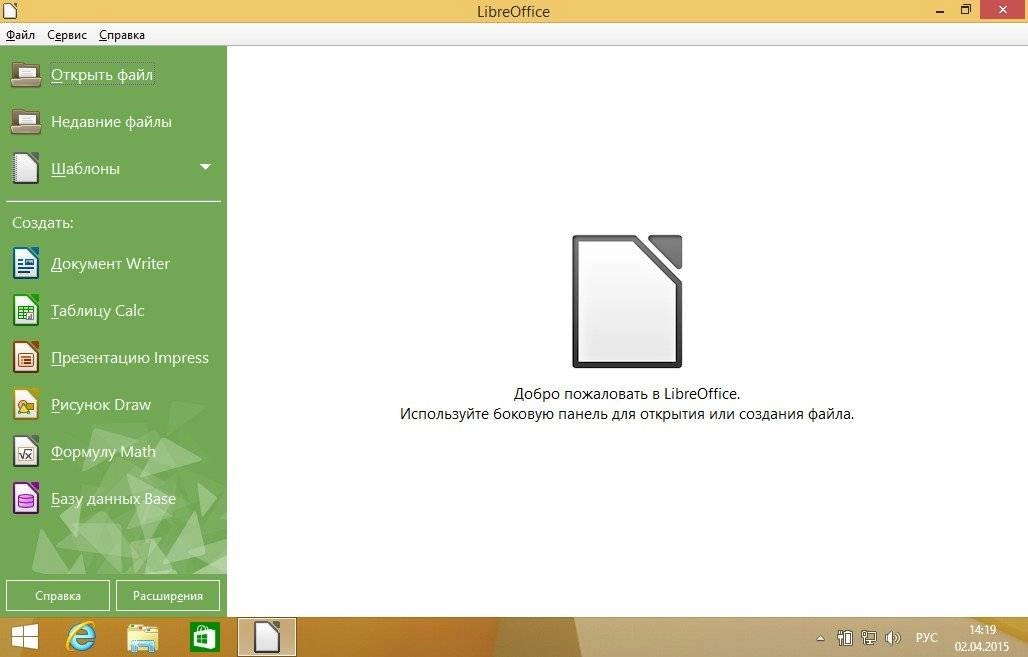Click the Math formula icon
Viewport: 1028px width, 657px height.
coord(26,452)
